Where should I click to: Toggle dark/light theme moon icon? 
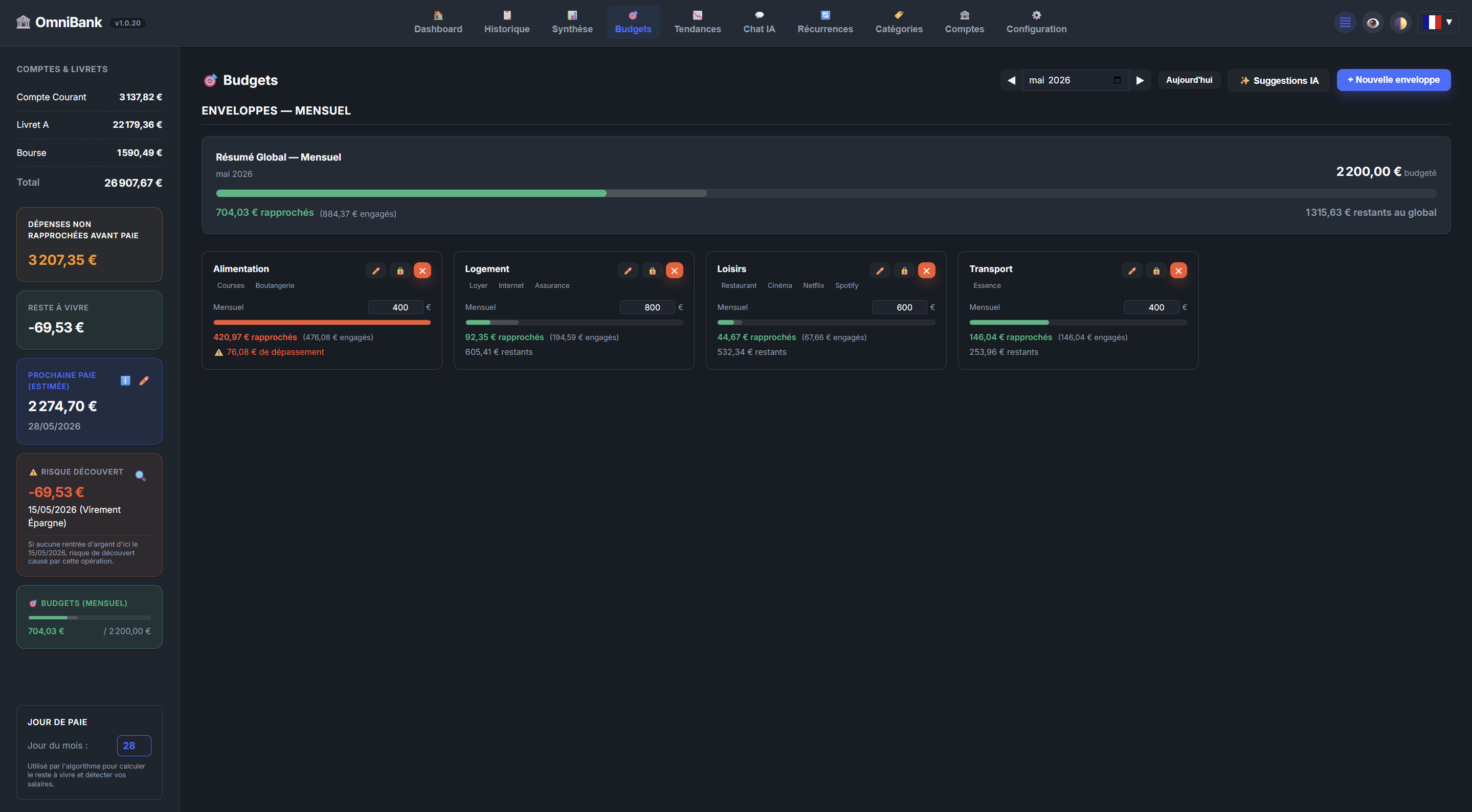(1400, 23)
